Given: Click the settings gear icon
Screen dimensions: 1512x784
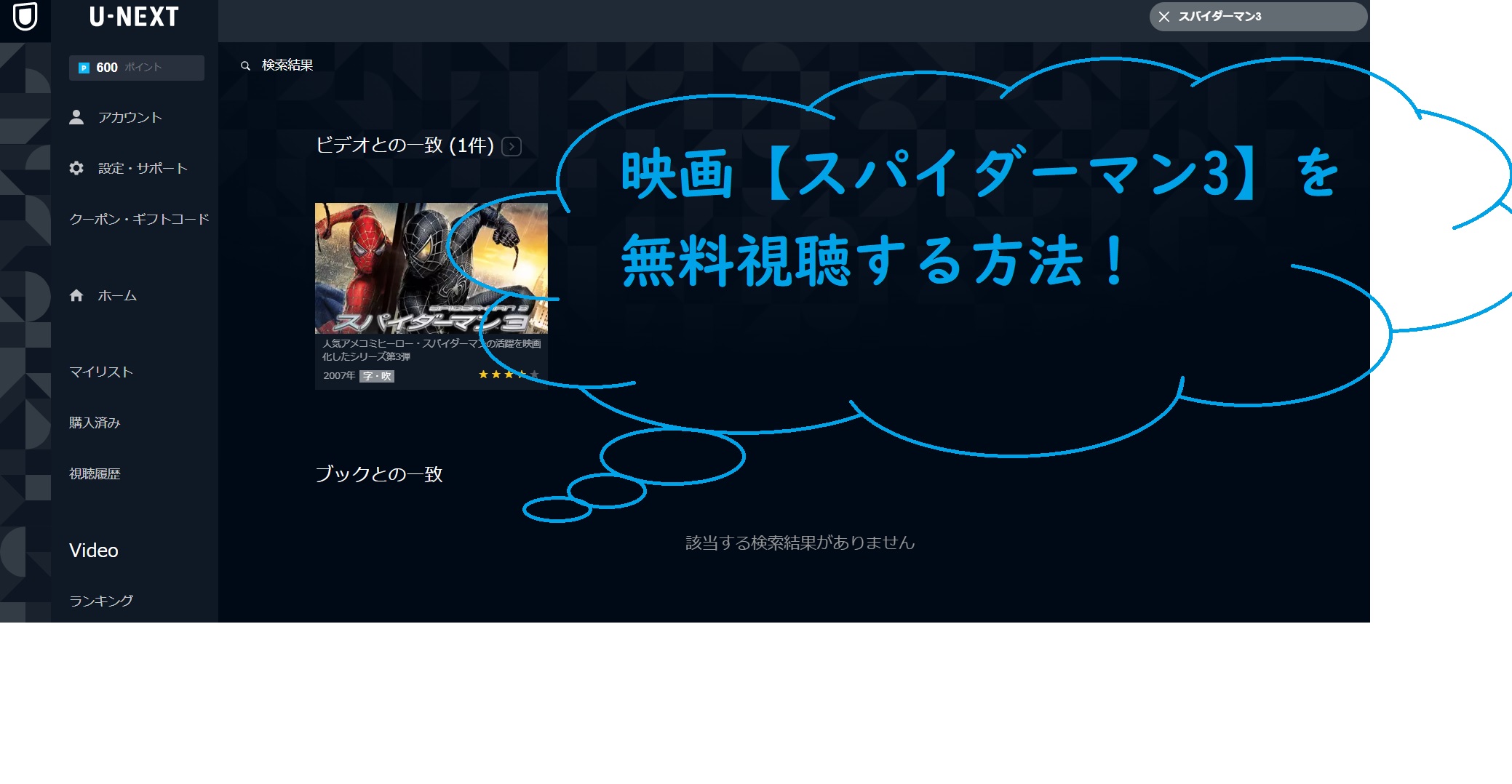Looking at the screenshot, I should click(x=76, y=168).
